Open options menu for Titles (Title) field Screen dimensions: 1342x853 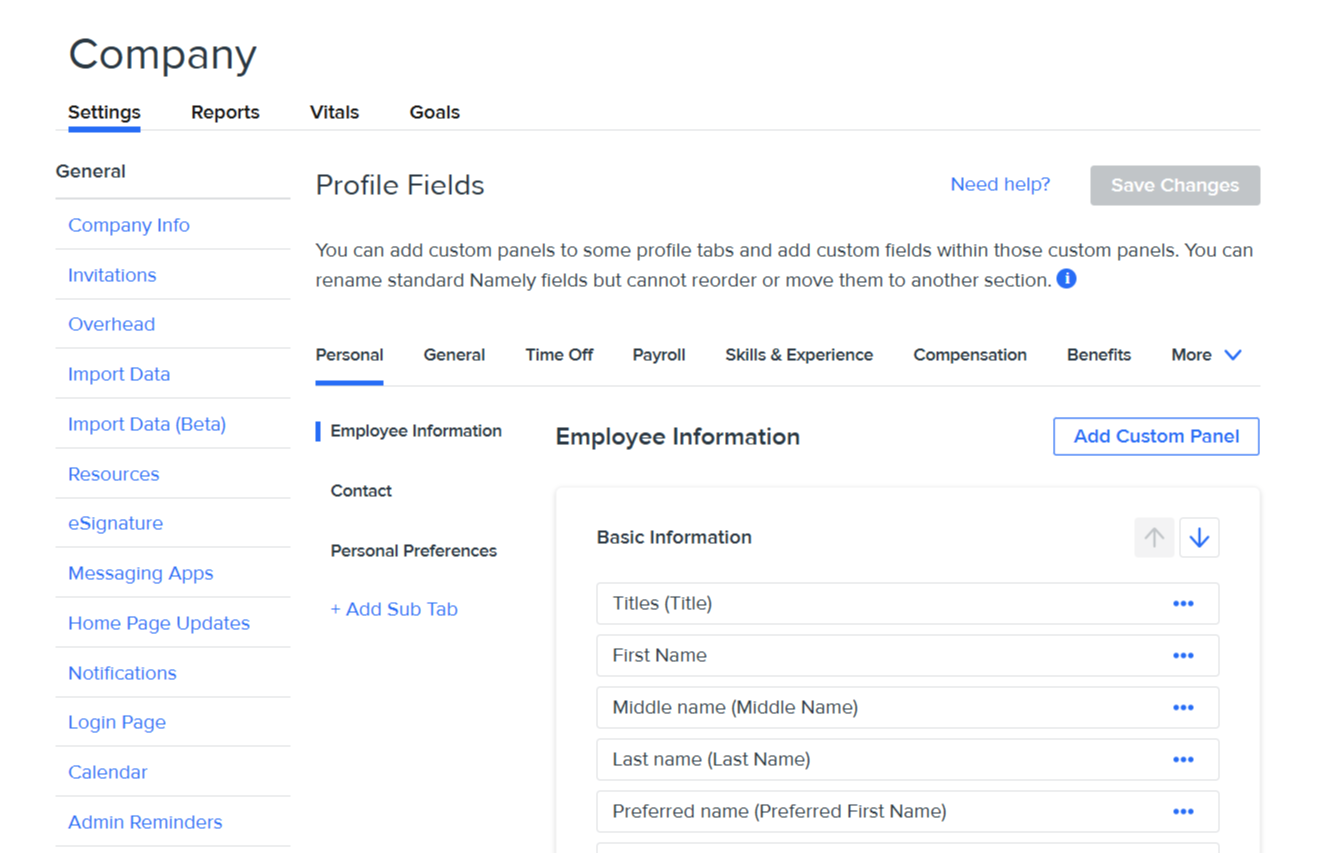pos(1183,604)
